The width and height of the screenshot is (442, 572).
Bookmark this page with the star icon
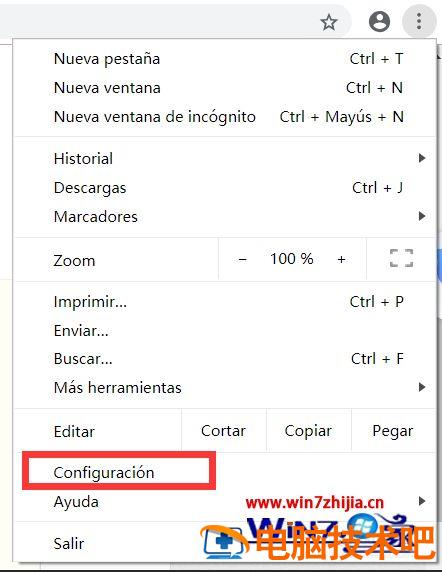329,22
